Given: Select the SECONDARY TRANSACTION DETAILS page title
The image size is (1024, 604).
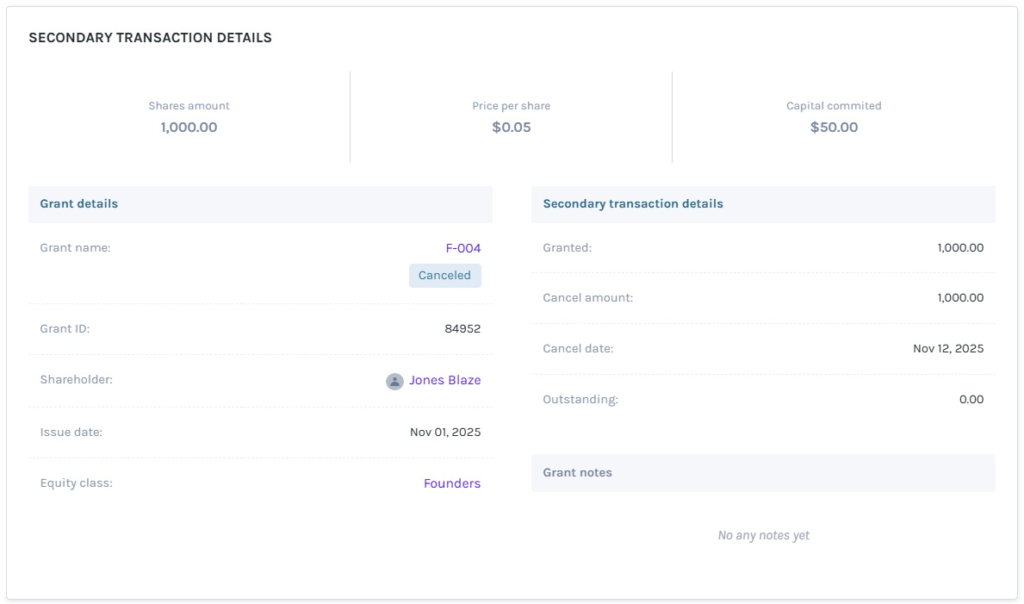Looking at the screenshot, I should coord(150,37).
